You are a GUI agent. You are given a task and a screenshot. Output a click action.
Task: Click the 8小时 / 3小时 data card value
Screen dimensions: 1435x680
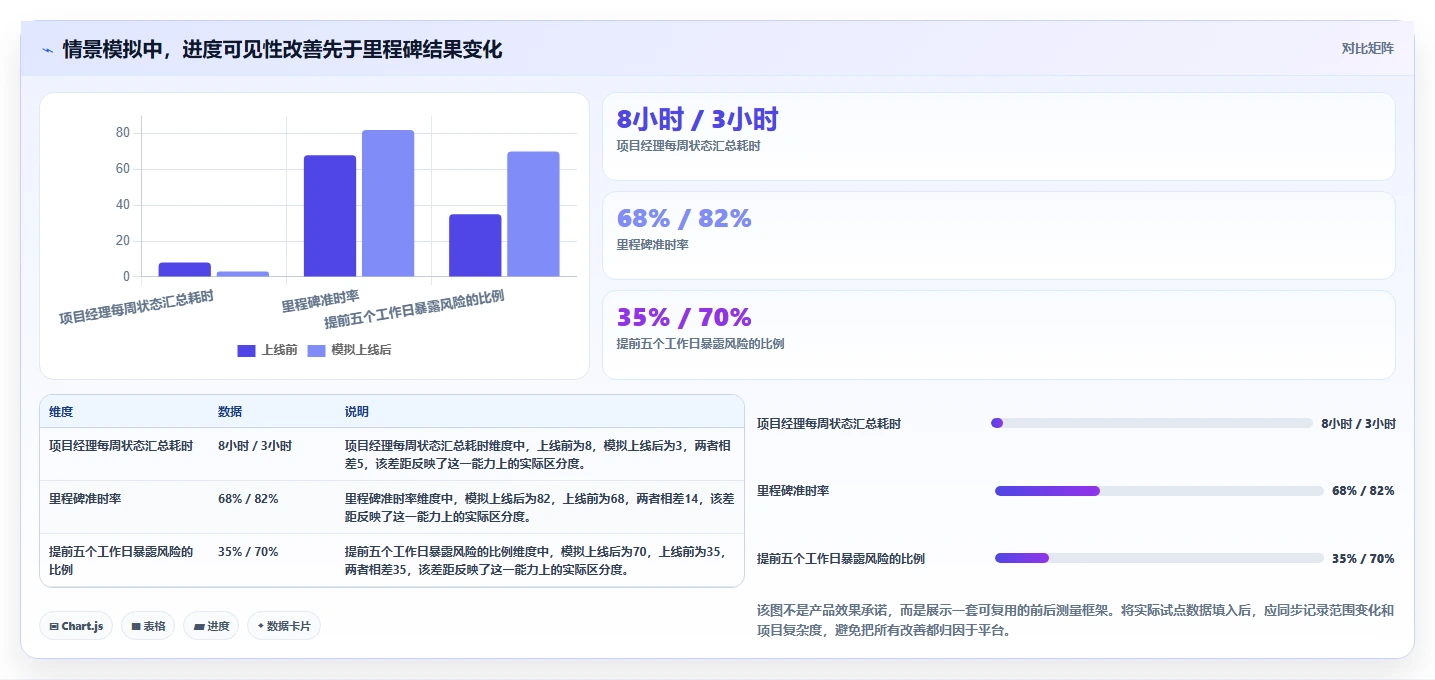697,120
